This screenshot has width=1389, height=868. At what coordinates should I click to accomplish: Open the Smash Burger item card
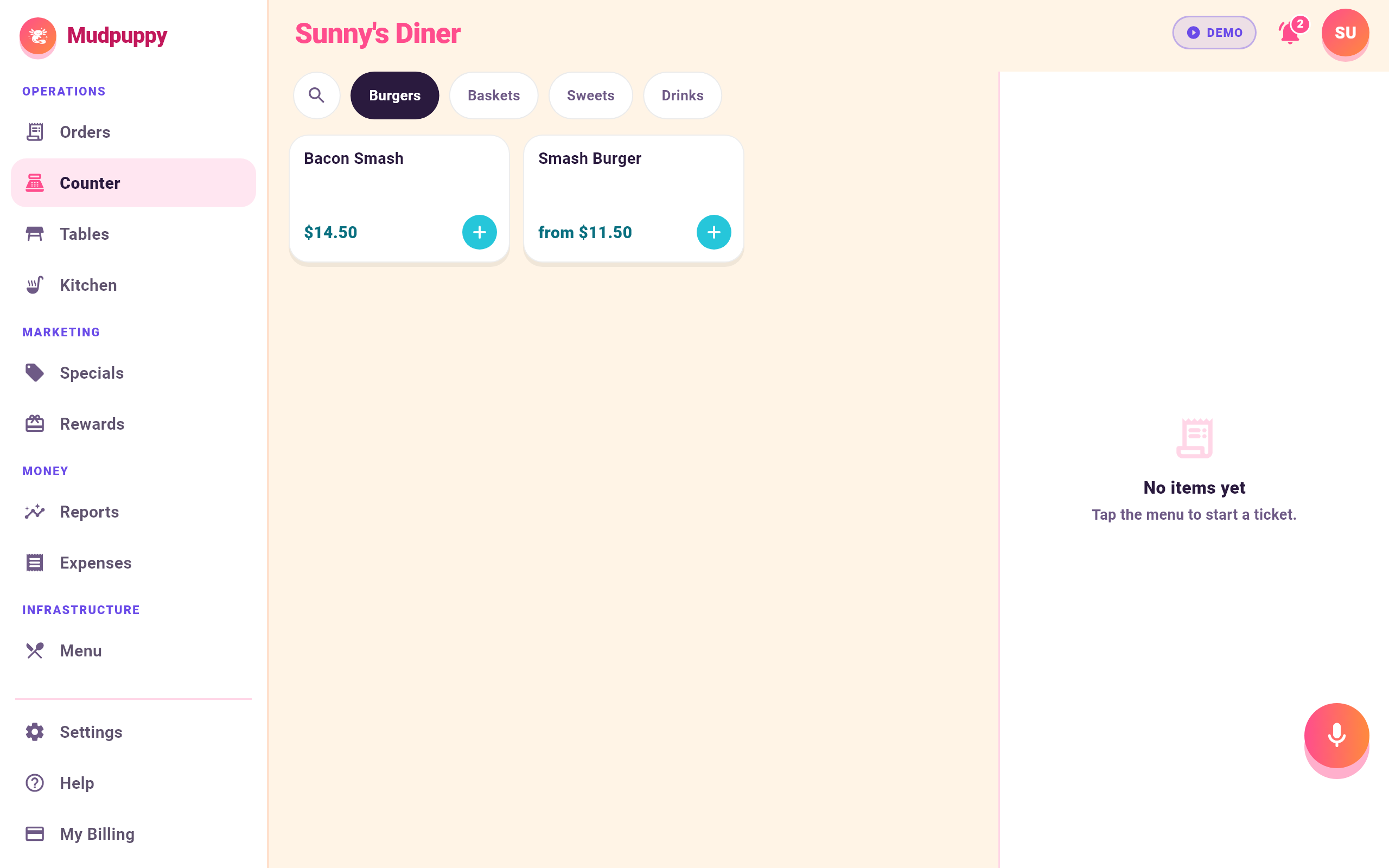point(634,199)
